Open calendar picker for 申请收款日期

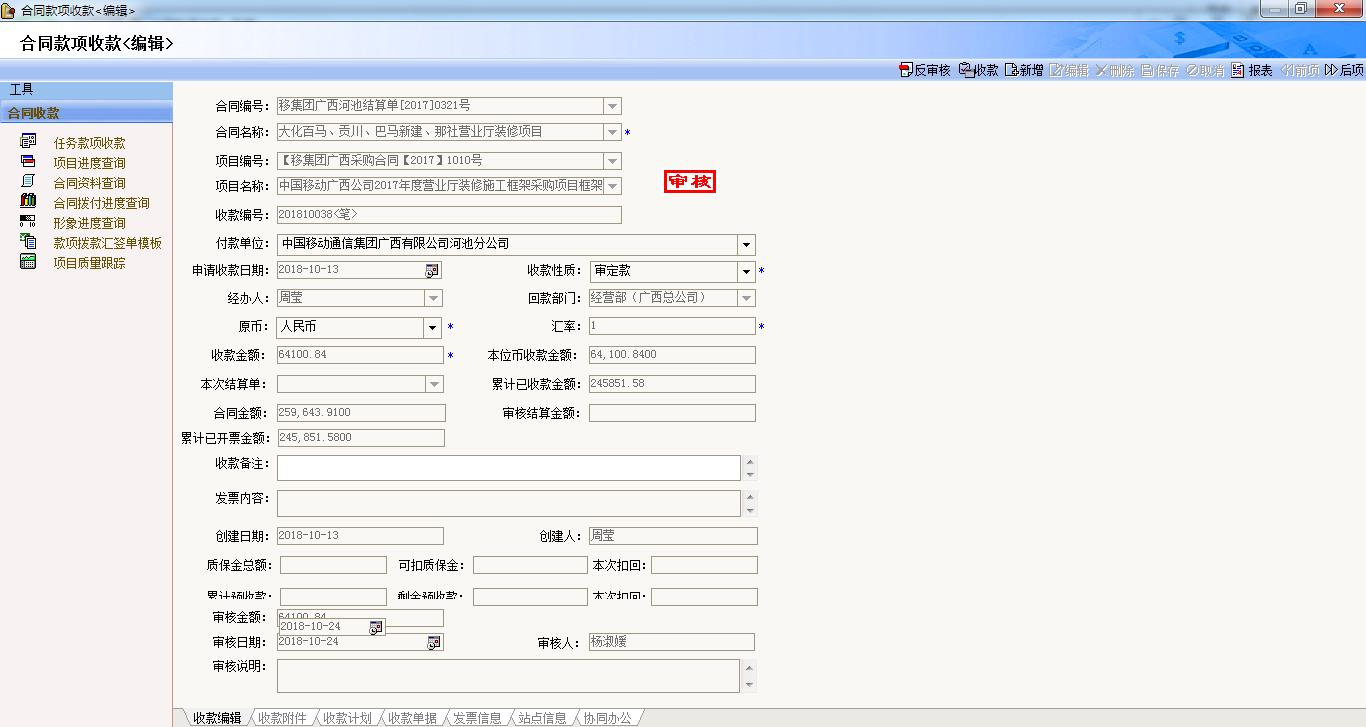432,270
